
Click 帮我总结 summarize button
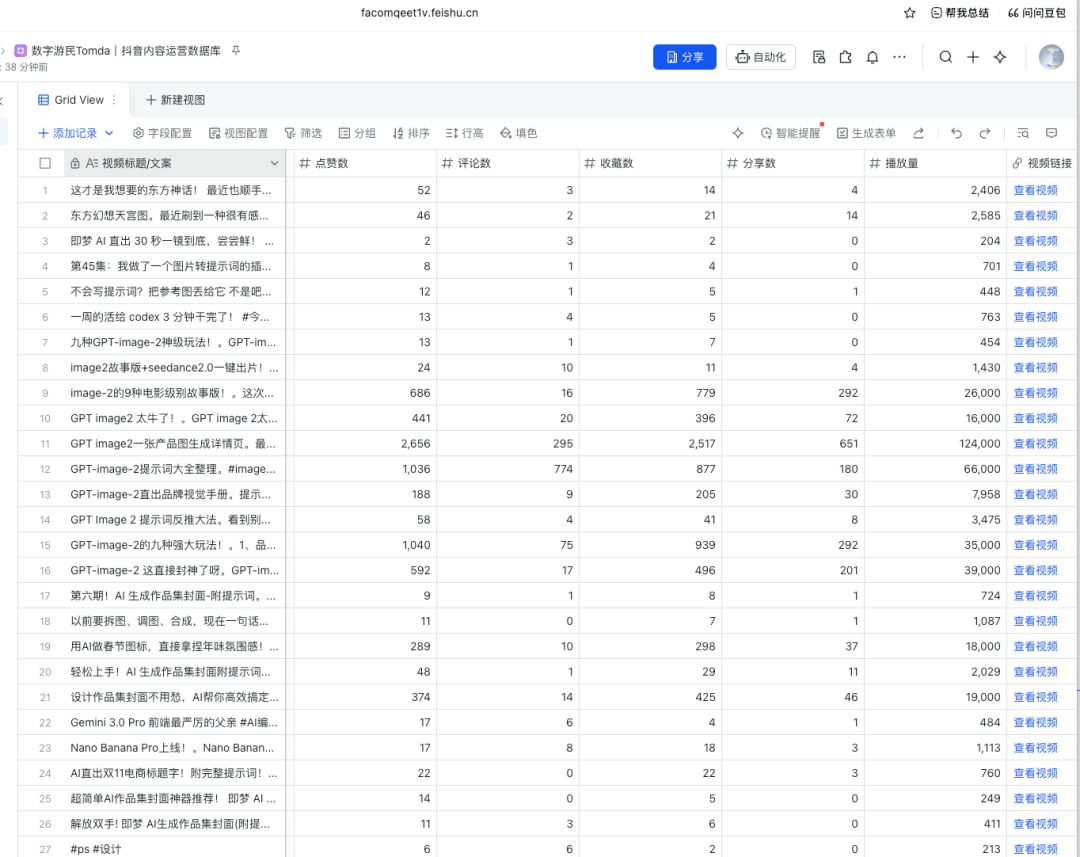click(959, 13)
